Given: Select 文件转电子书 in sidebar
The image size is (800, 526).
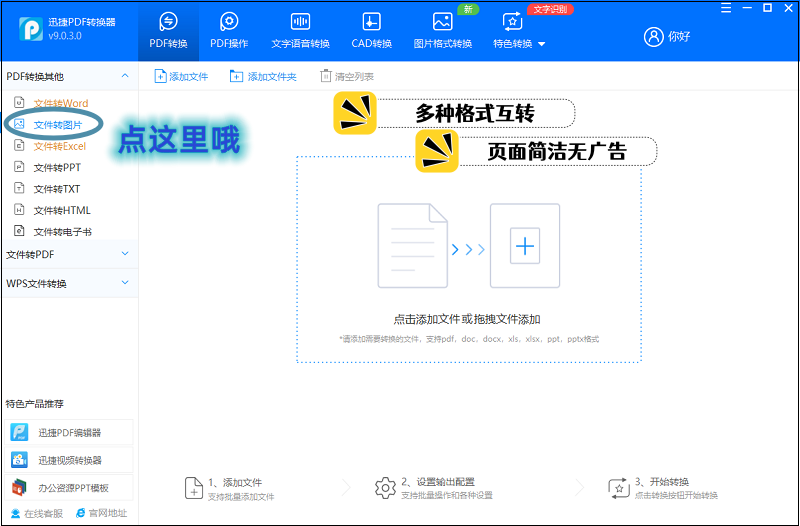Looking at the screenshot, I should point(62,232).
